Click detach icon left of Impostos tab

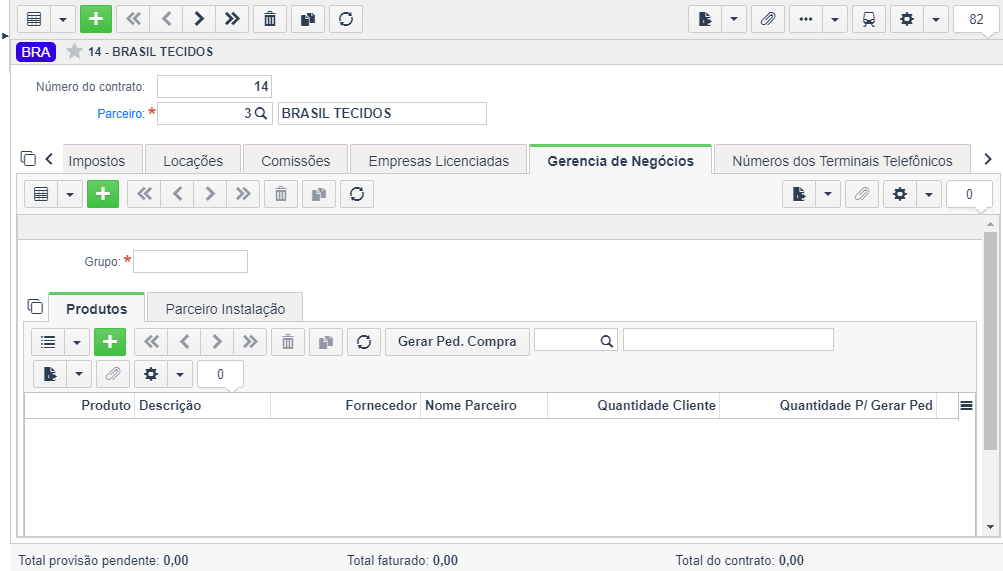(28, 158)
